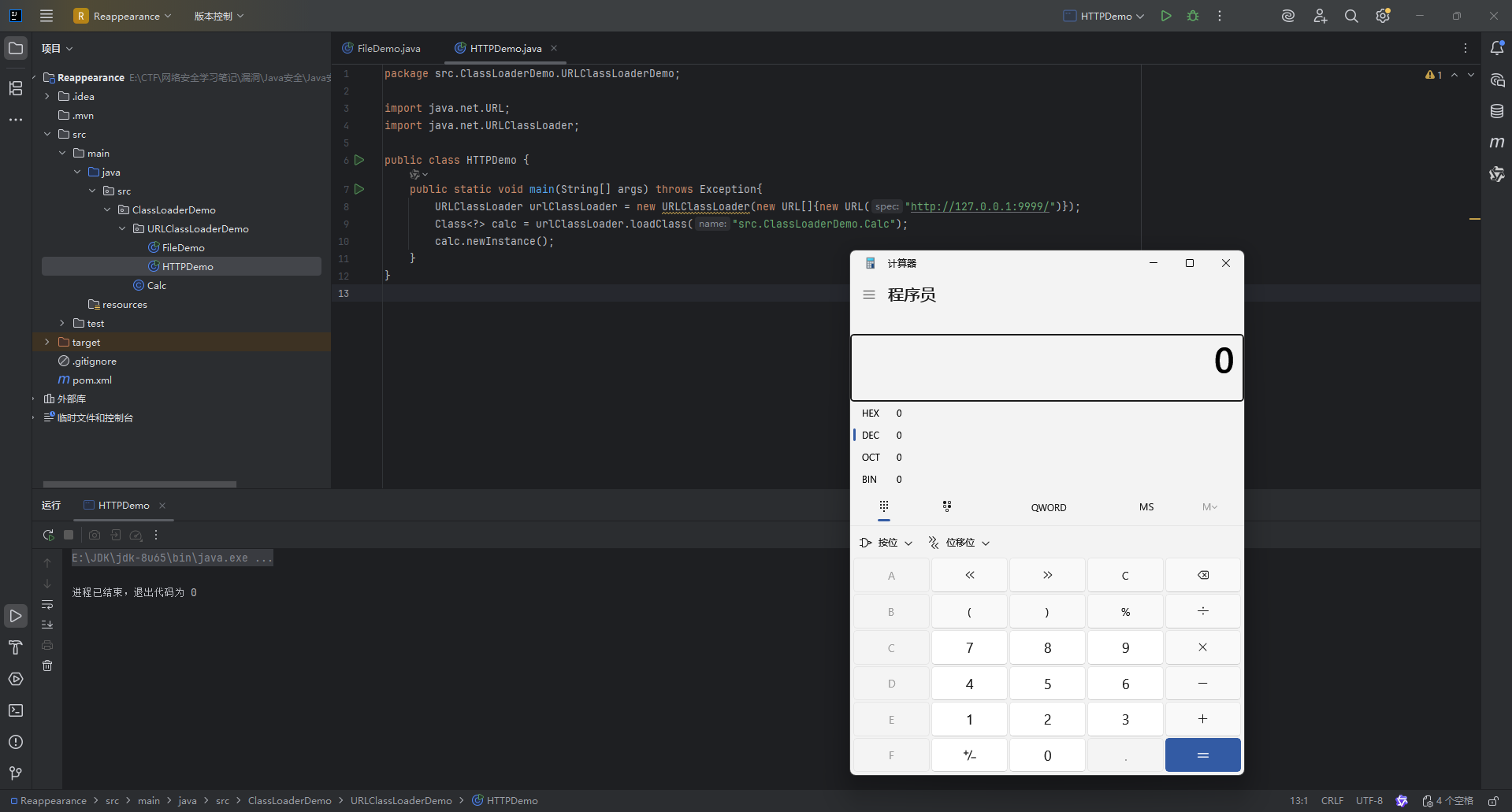Switch to FileDemo.java editor tab
Image resolution: width=1512 pixels, height=812 pixels.
point(388,49)
